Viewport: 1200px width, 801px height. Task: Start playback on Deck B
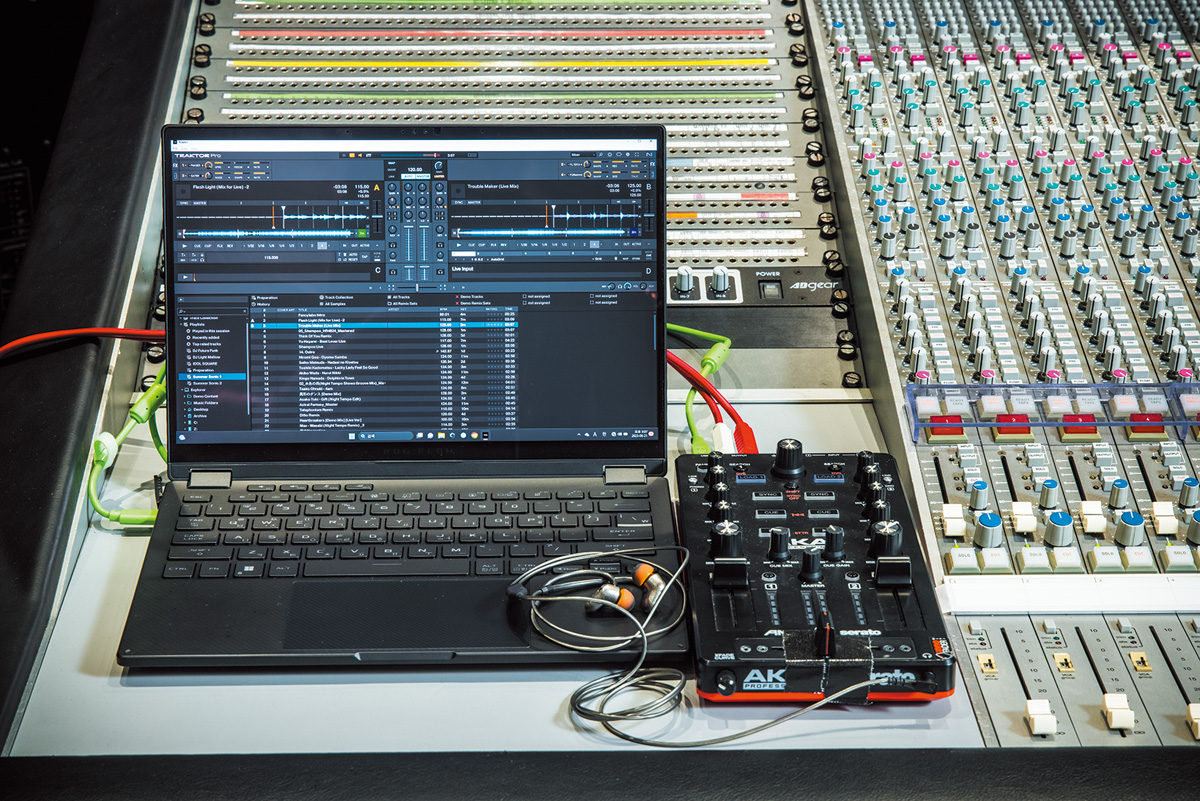pyautogui.click(x=459, y=245)
